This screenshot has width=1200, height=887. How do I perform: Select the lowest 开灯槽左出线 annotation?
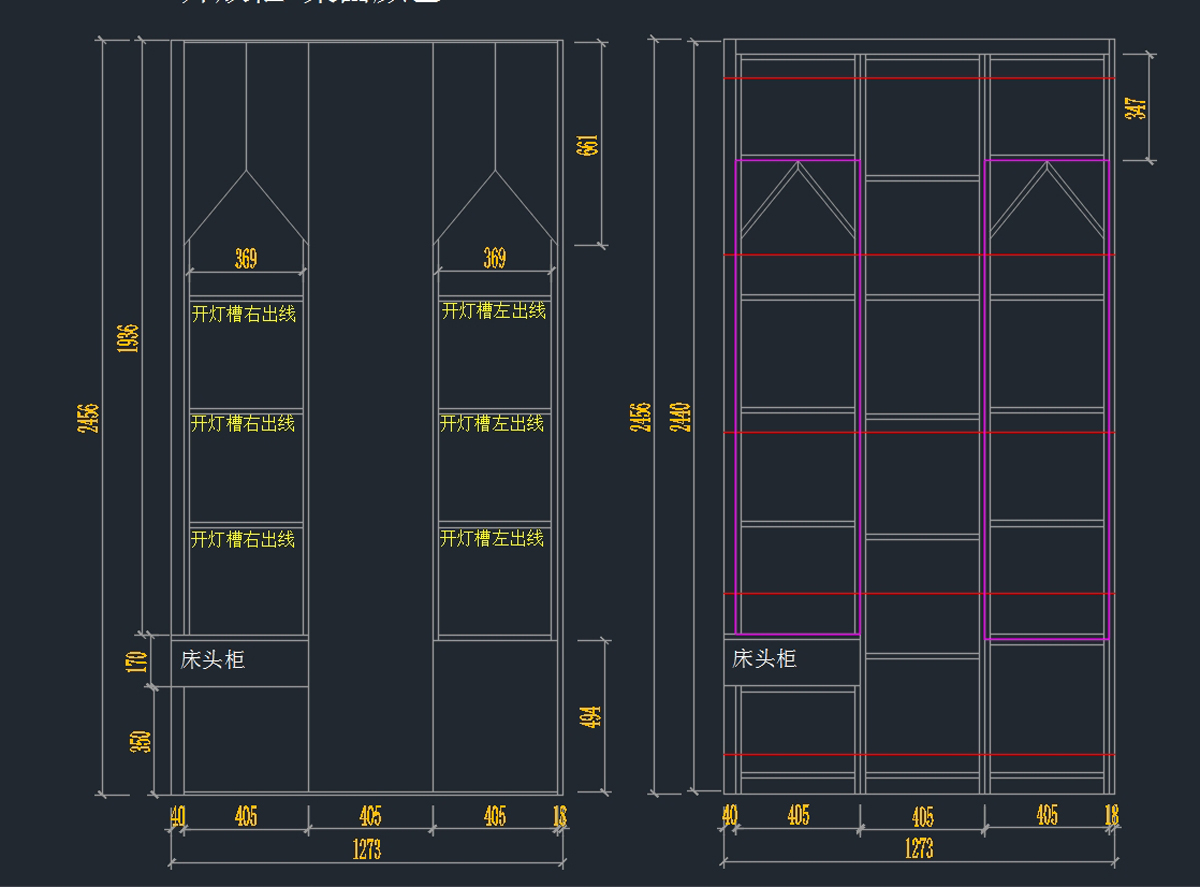(x=492, y=539)
